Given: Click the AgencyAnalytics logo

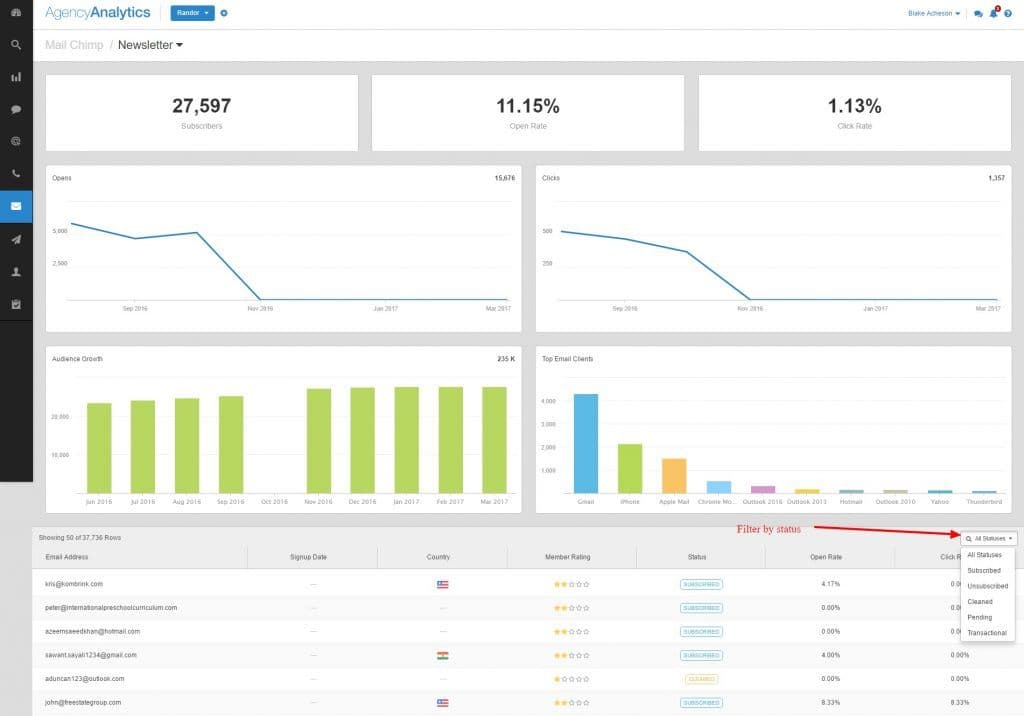Looking at the screenshot, I should click(x=97, y=12).
